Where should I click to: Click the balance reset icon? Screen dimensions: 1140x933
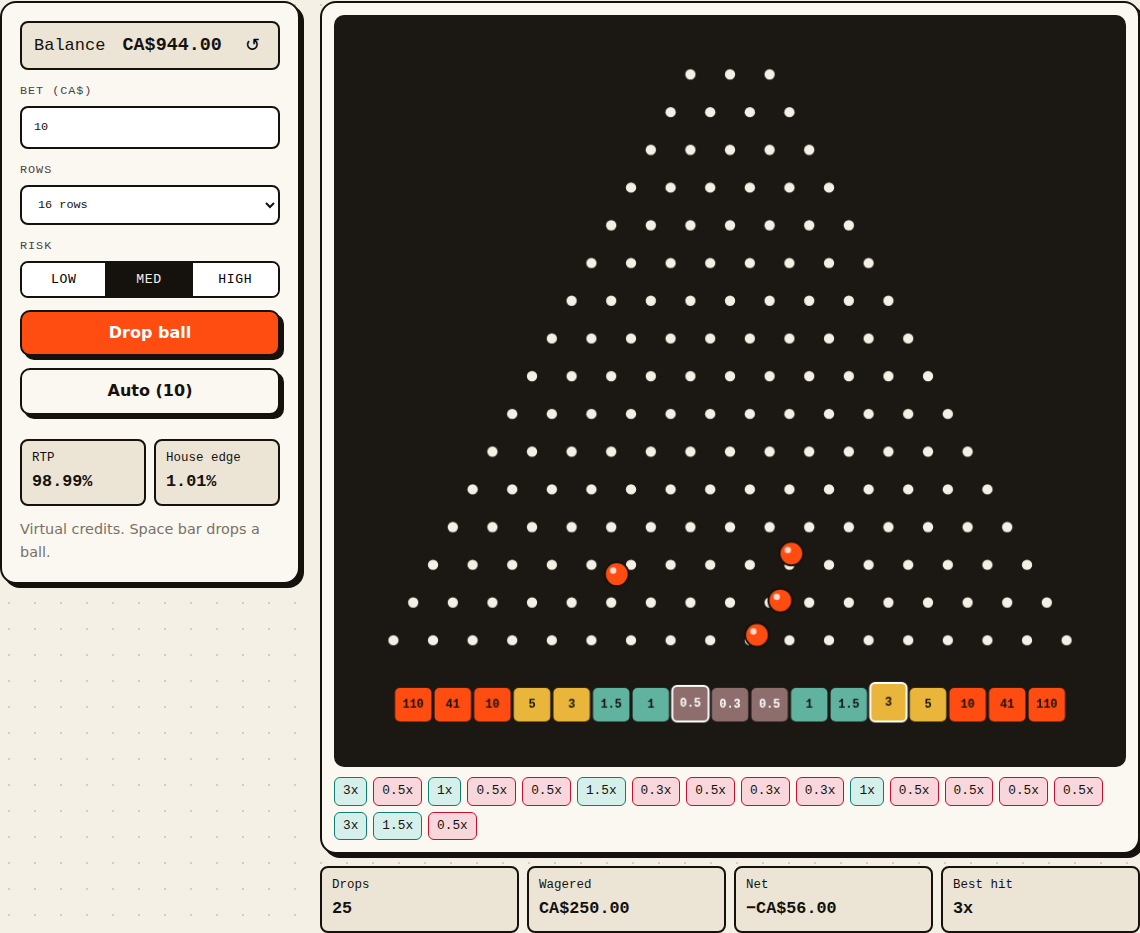click(252, 44)
